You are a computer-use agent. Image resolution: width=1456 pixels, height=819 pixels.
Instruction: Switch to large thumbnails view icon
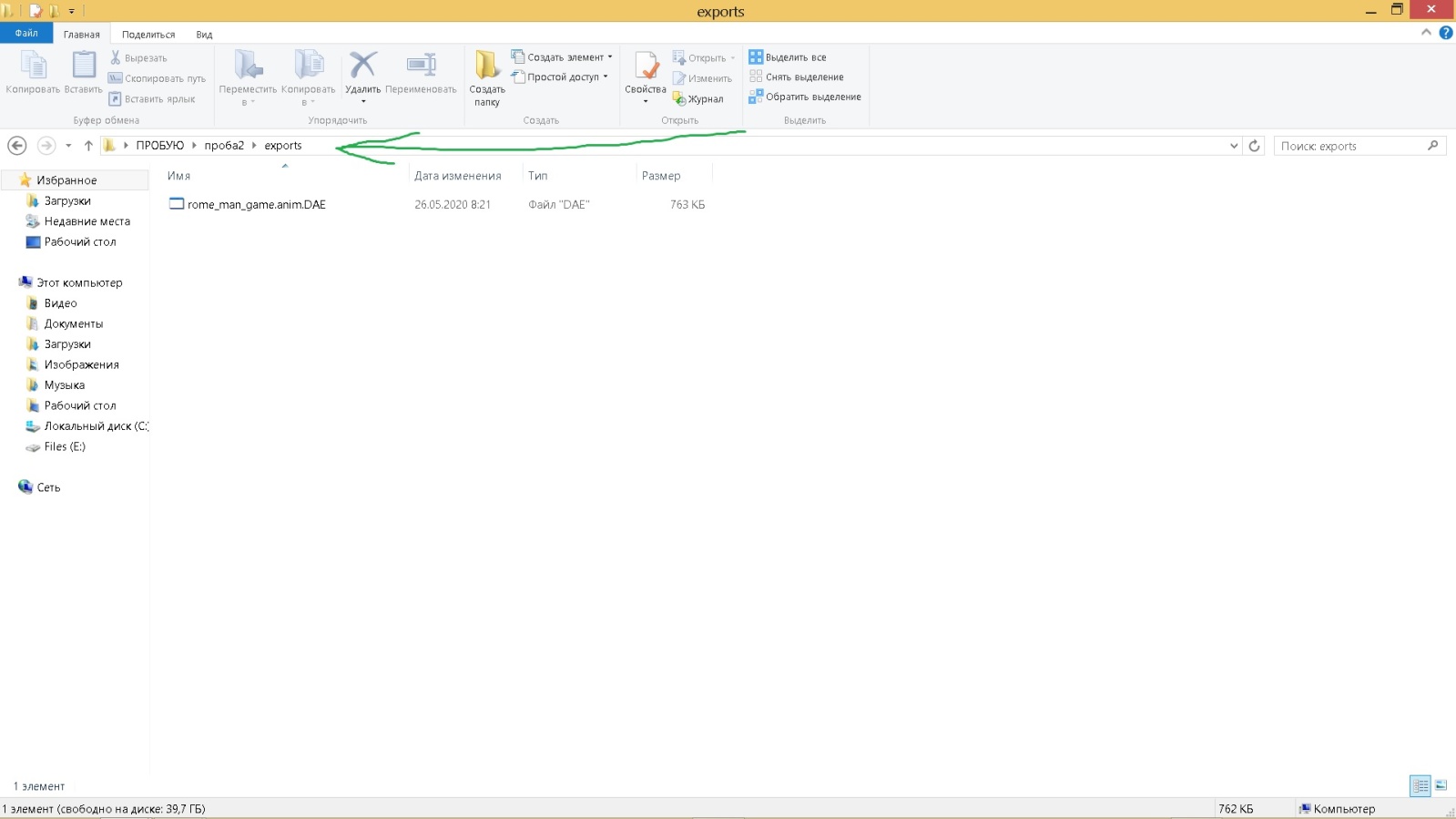(x=1441, y=785)
